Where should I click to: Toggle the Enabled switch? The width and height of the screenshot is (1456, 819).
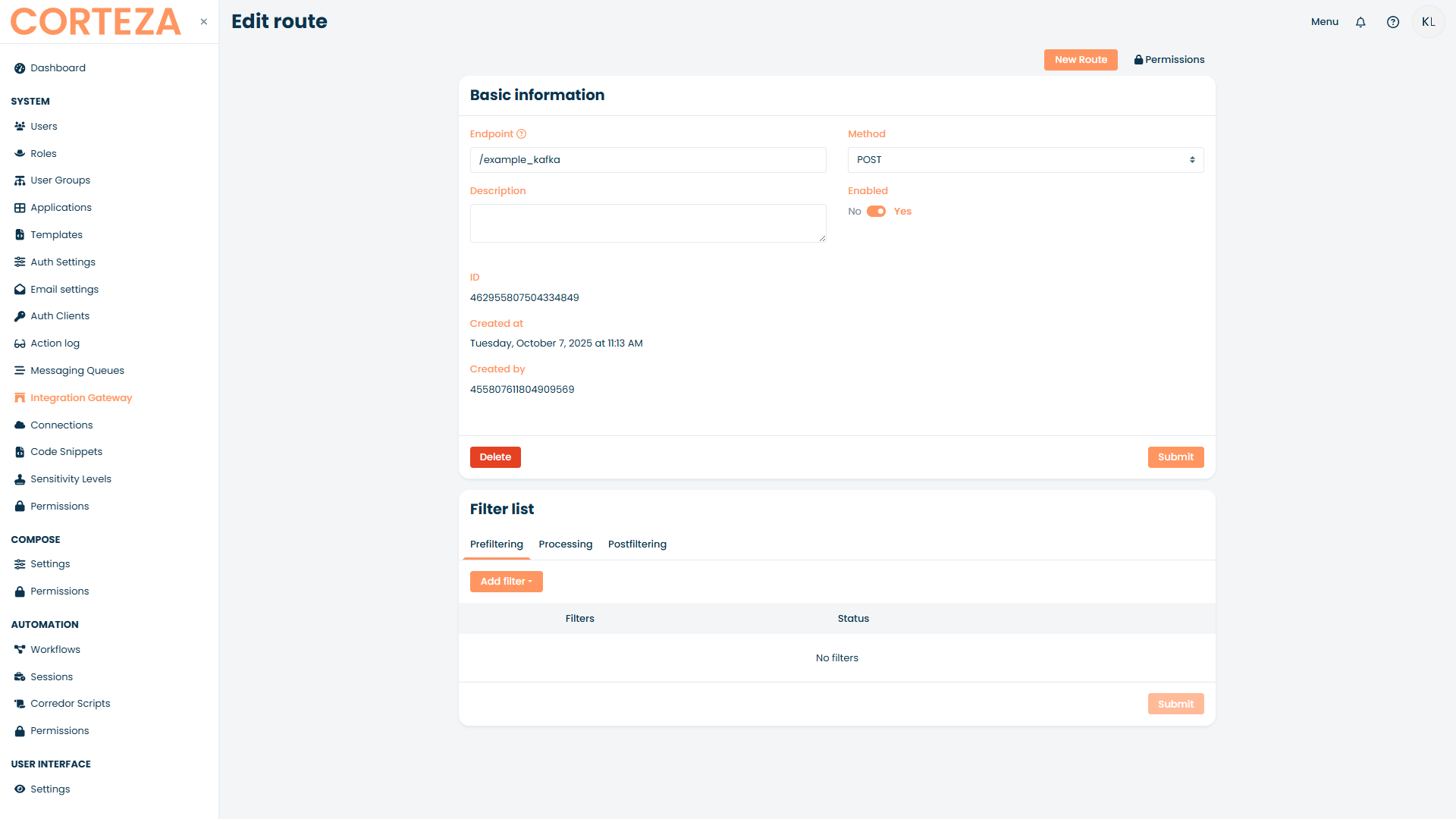point(877,212)
